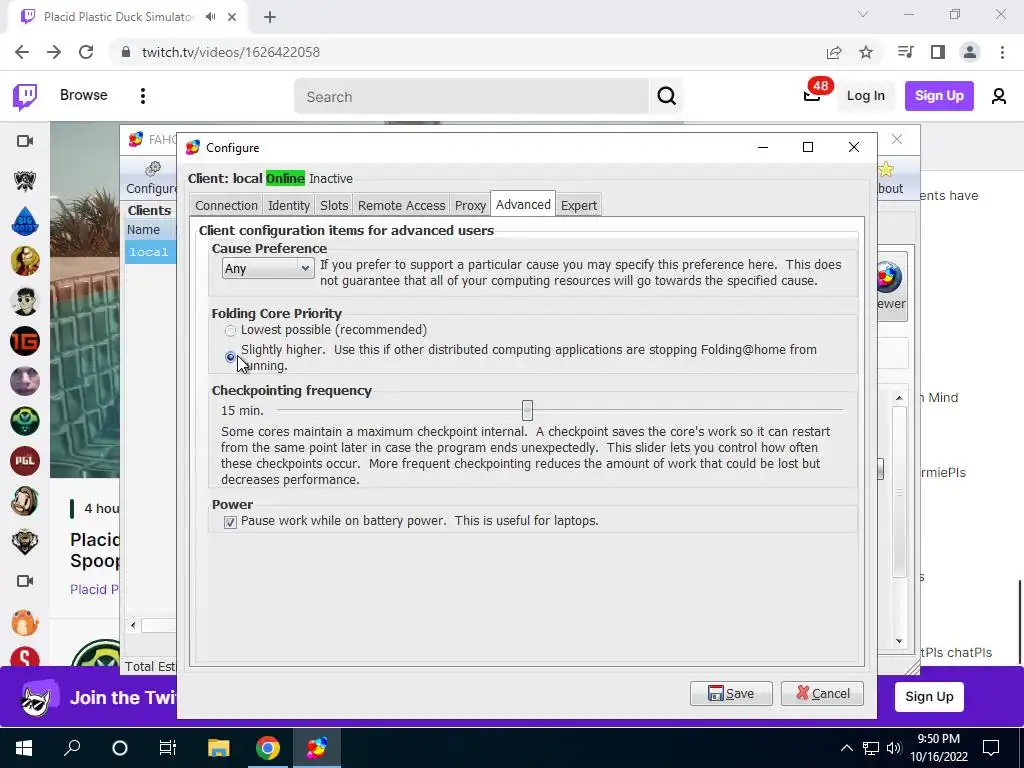
Task: Toggle Chrome side panel icon
Action: pos(938,52)
